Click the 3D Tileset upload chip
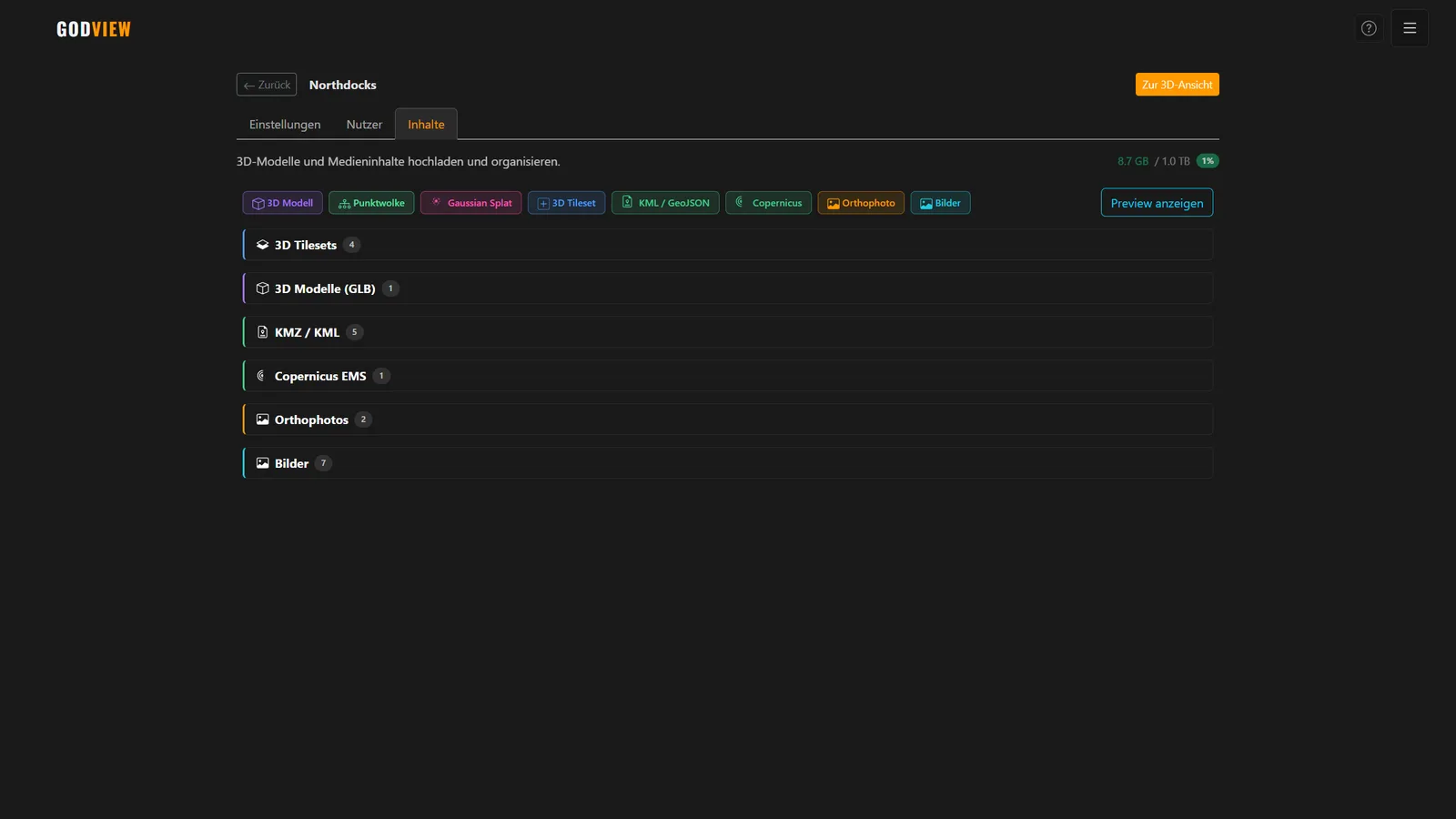This screenshot has width=1456, height=819. [566, 203]
